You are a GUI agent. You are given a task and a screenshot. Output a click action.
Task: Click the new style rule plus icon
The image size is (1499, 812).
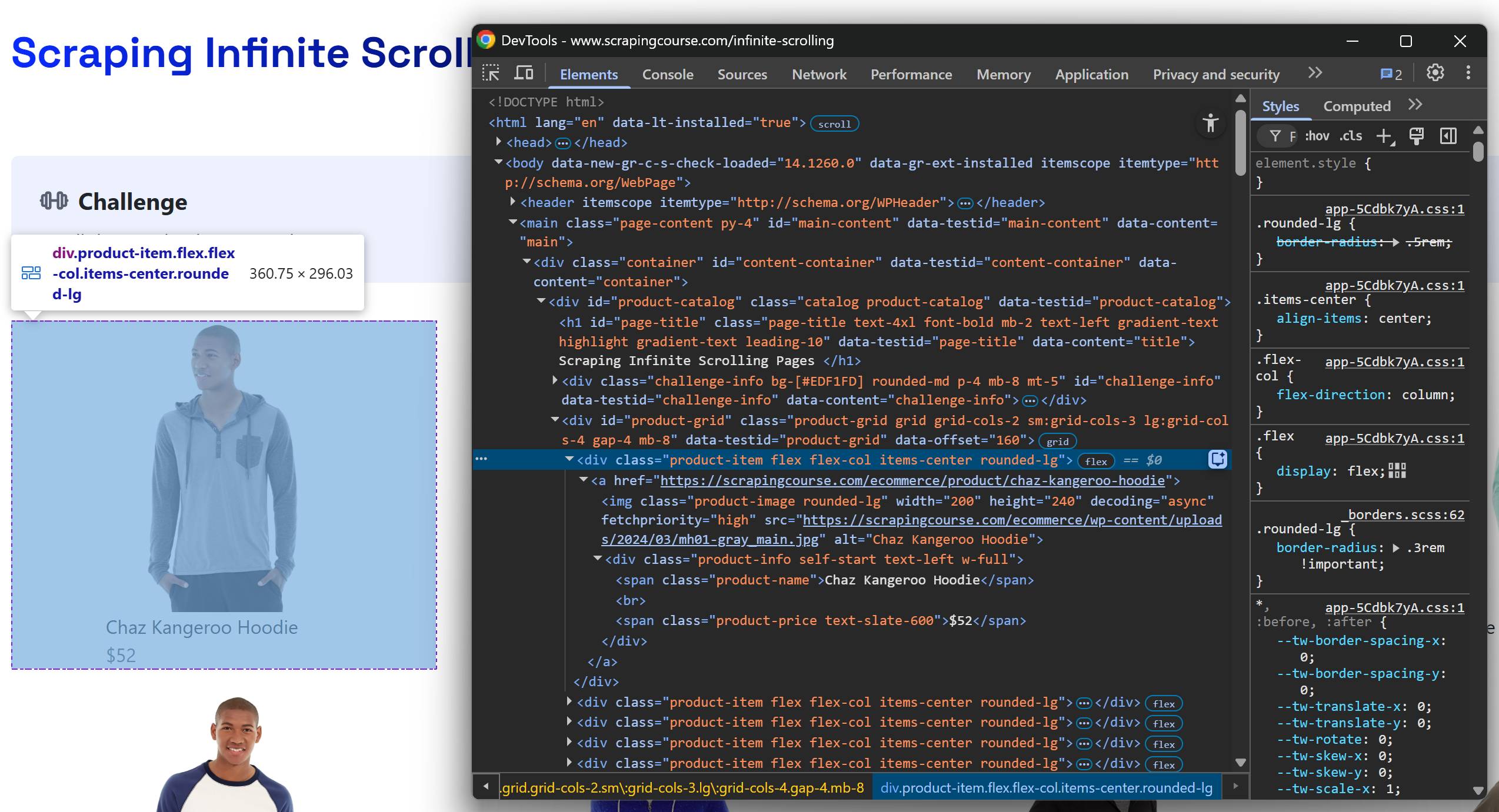click(1385, 136)
